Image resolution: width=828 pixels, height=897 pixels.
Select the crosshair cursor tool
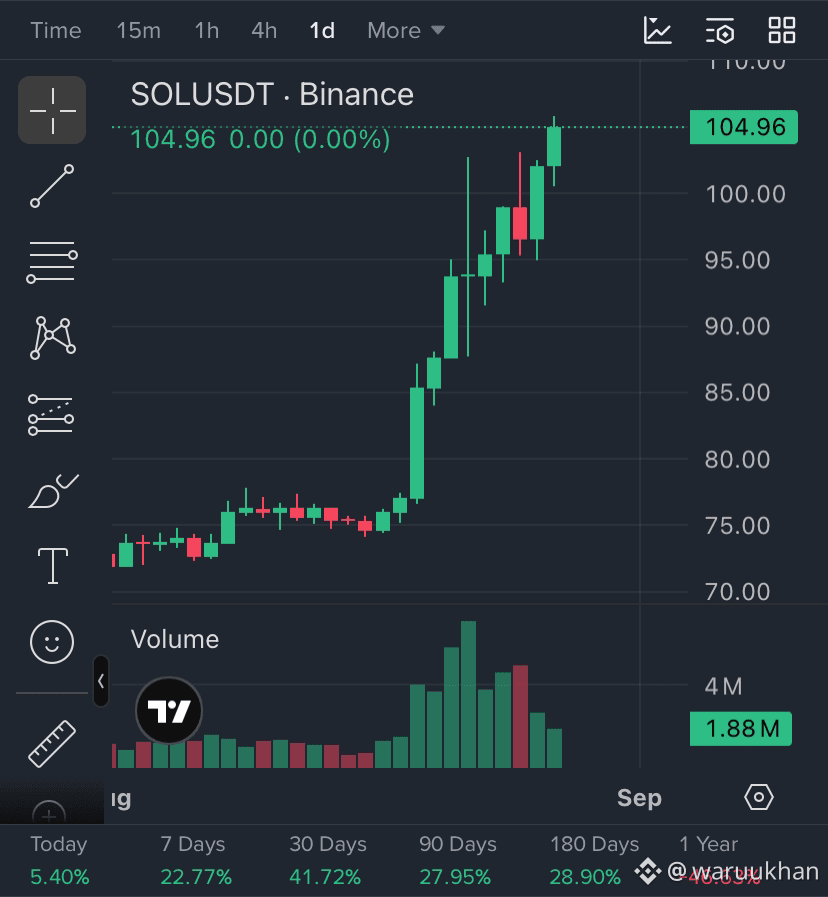click(52, 110)
